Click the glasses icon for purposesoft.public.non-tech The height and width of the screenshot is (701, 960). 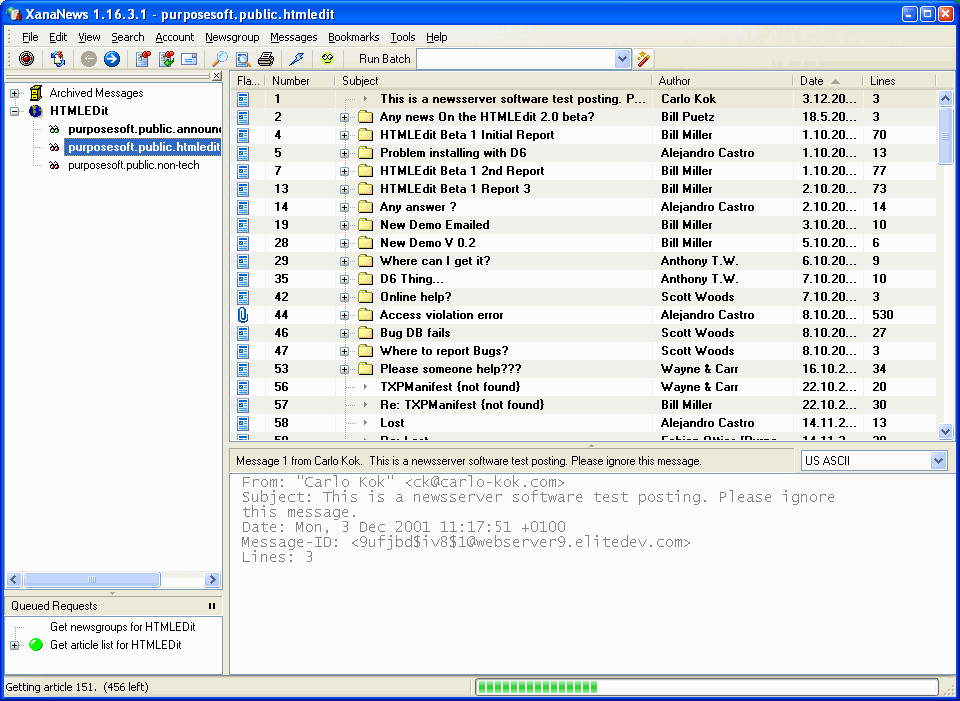click(54, 165)
